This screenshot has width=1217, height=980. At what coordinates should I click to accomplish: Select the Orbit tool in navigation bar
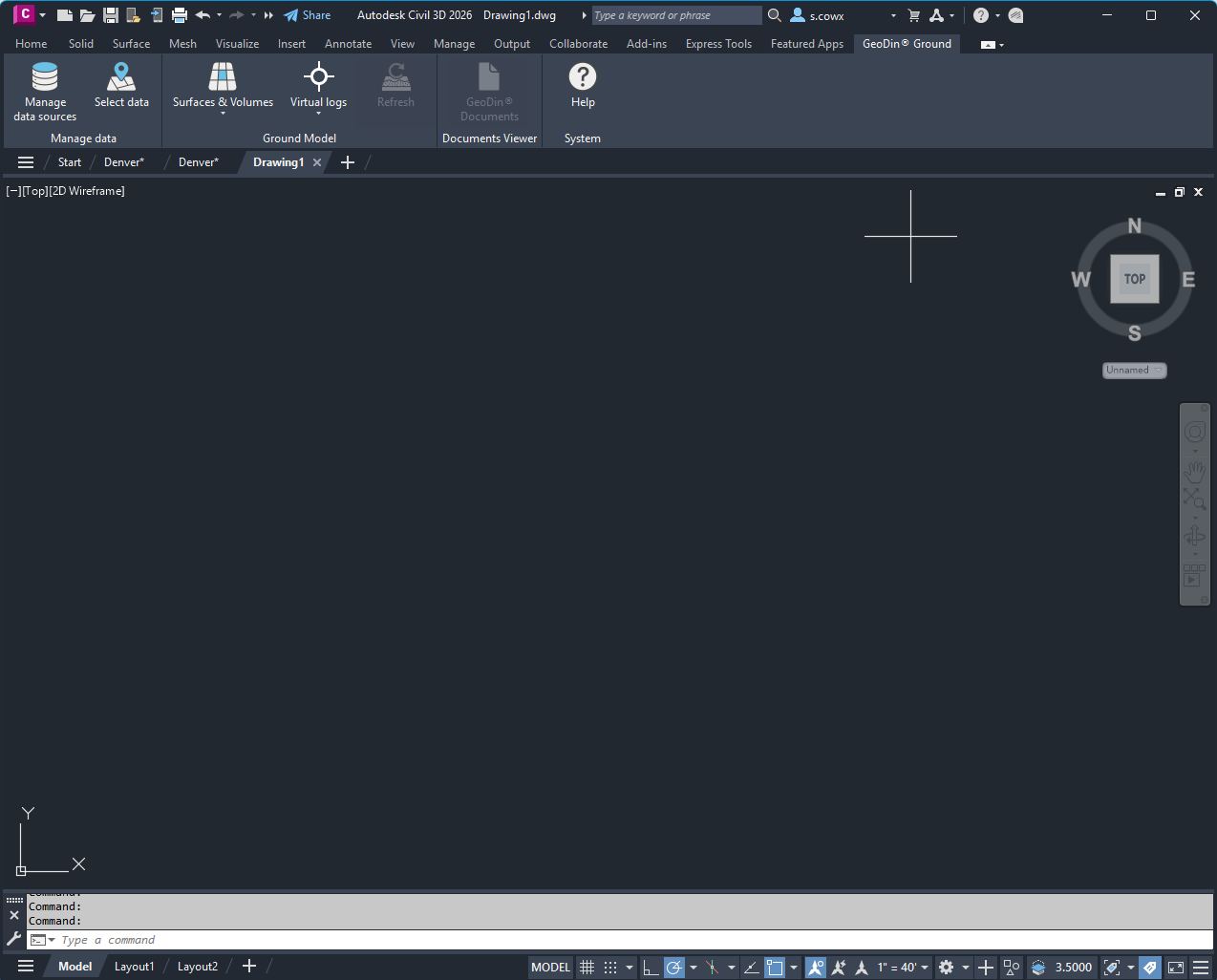1194,537
